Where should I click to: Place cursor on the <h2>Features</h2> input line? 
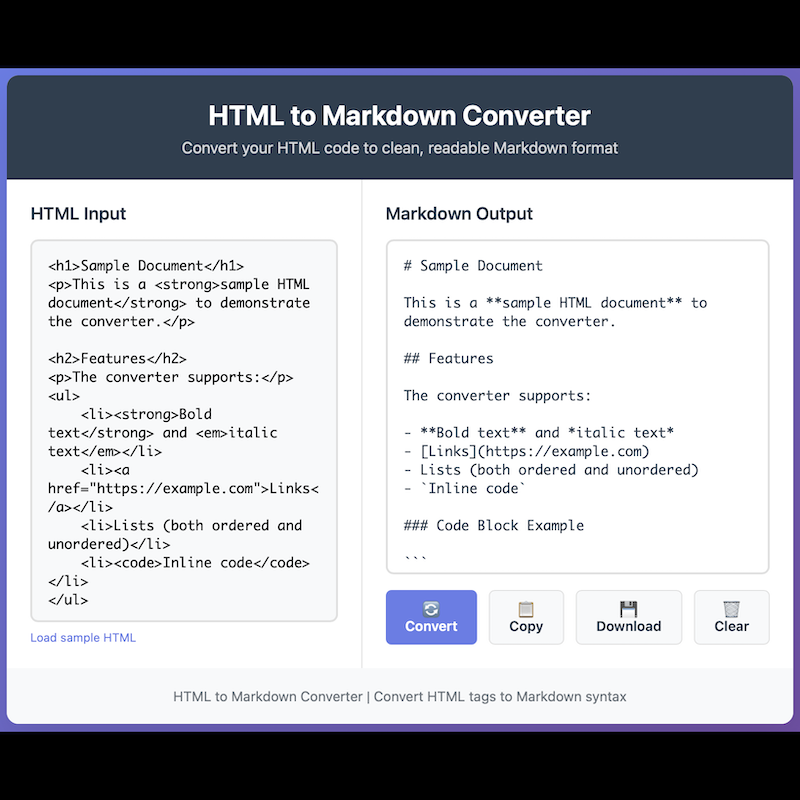tap(117, 358)
